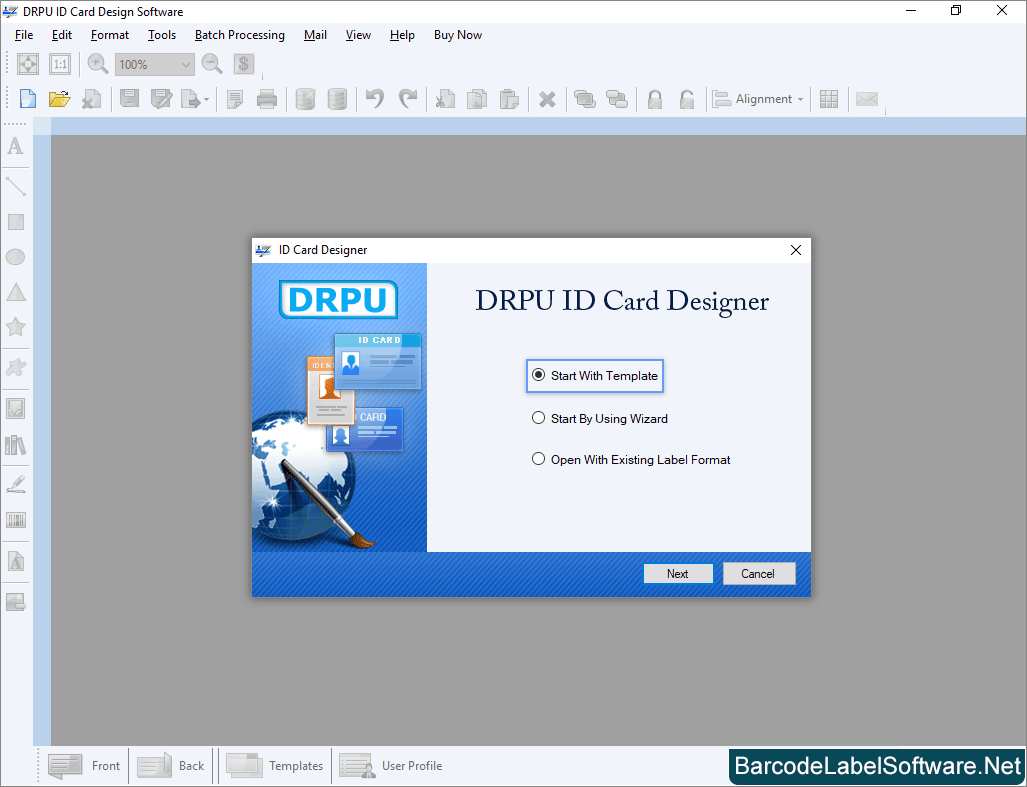
Task: Select the Line drawing tool
Action: pos(15,185)
